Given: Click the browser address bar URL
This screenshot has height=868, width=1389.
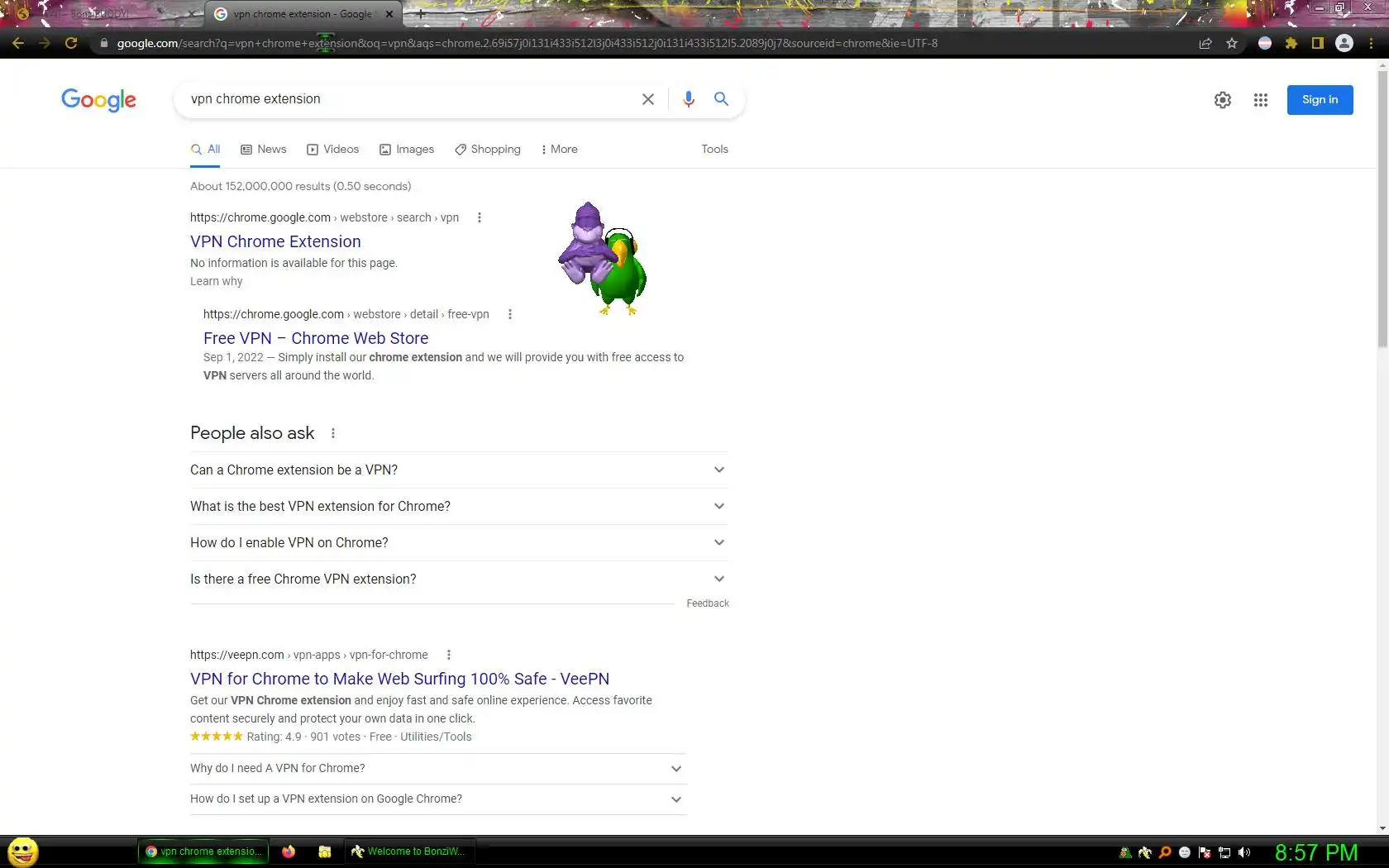Looking at the screenshot, I should [527, 43].
